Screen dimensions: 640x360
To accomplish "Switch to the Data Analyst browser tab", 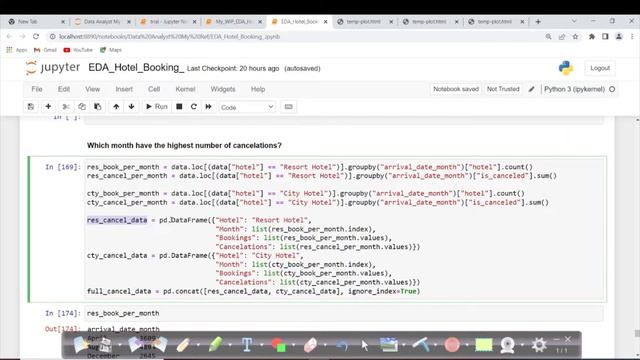I will [x=101, y=21].
